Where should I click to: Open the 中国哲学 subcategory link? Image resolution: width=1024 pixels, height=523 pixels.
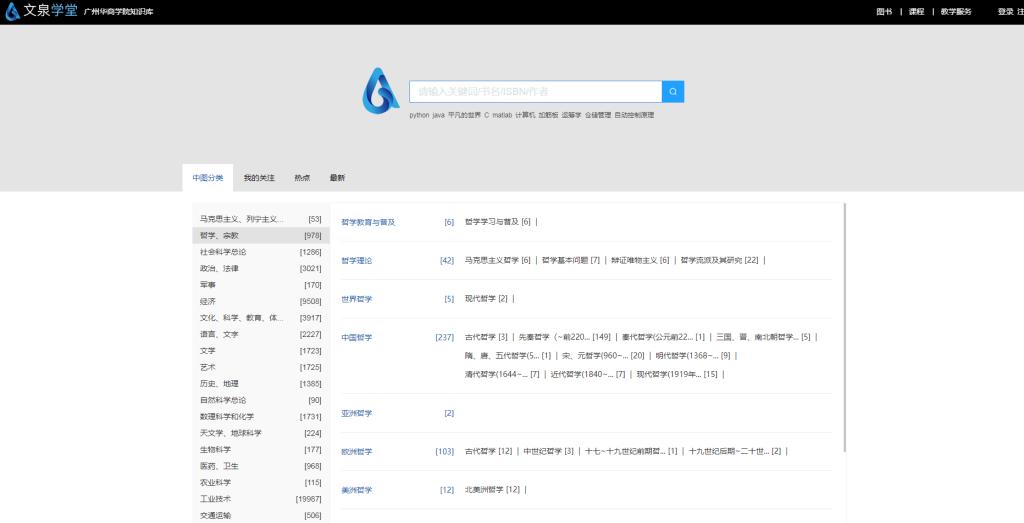[x=357, y=338]
